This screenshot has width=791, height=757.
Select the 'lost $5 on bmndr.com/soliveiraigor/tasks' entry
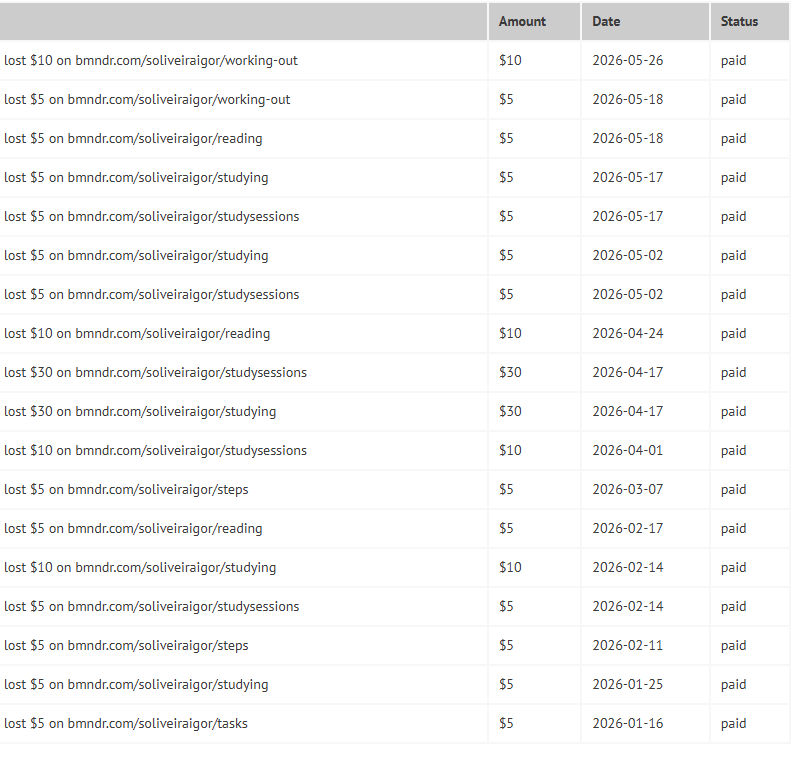pyautogui.click(x=126, y=724)
